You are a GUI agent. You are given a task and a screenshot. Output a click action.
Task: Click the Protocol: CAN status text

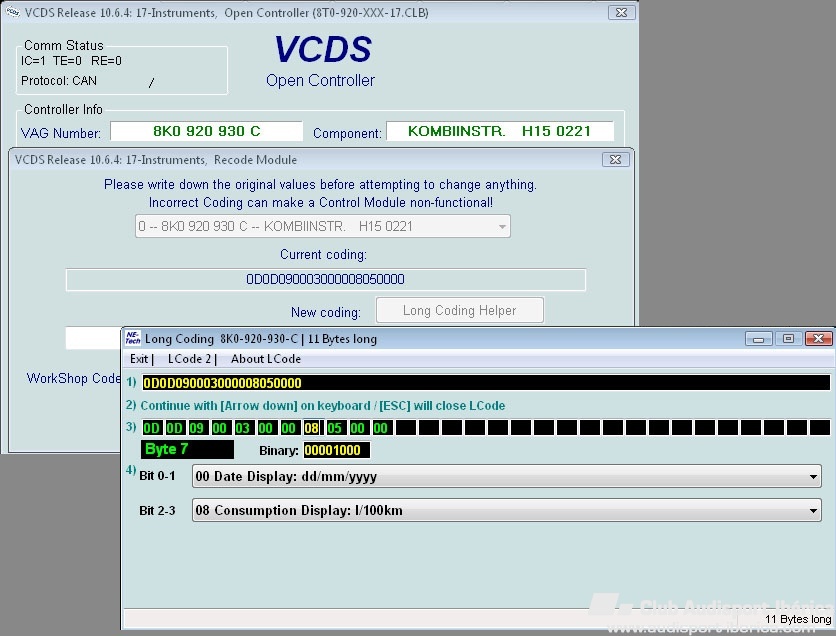point(59,80)
